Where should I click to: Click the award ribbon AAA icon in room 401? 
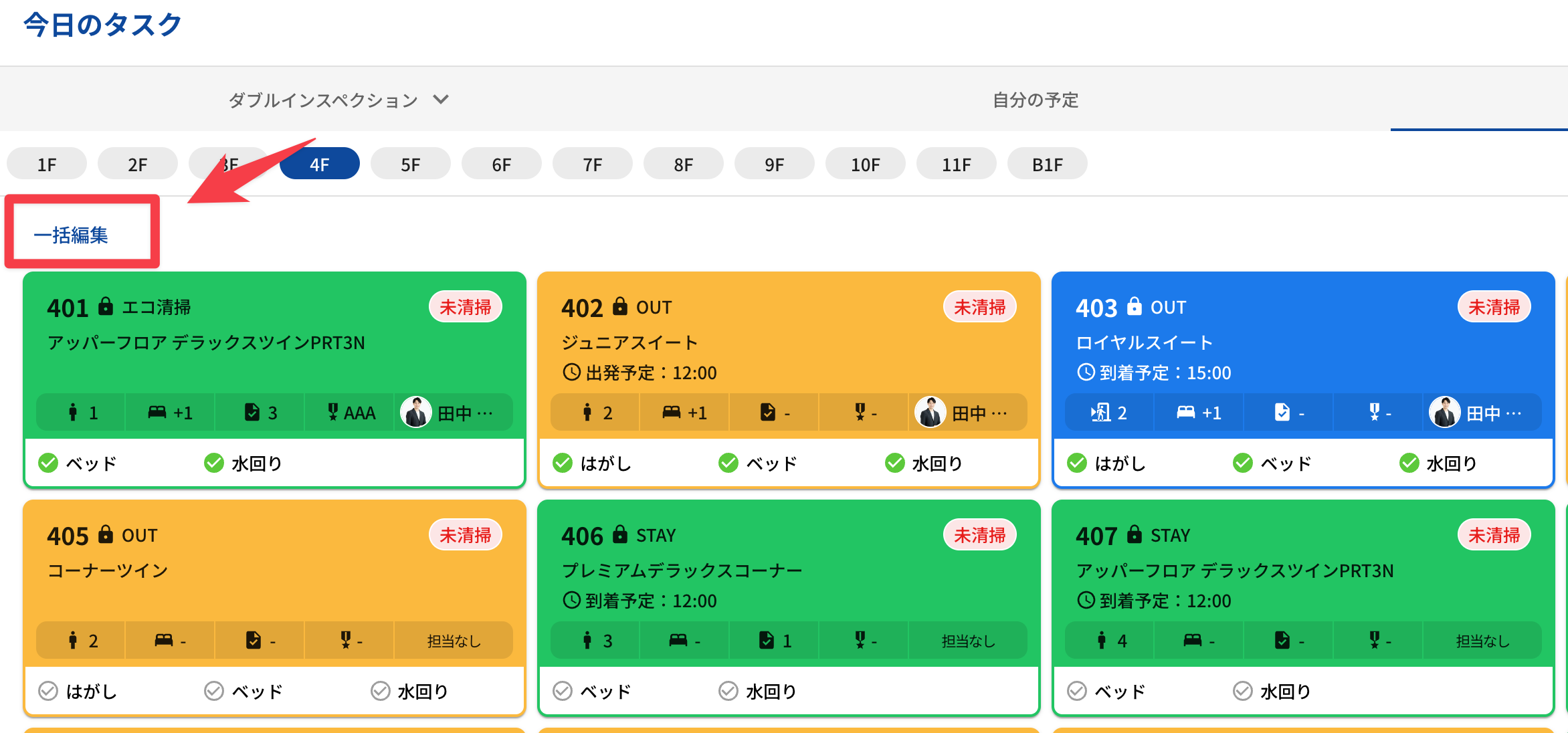point(332,412)
